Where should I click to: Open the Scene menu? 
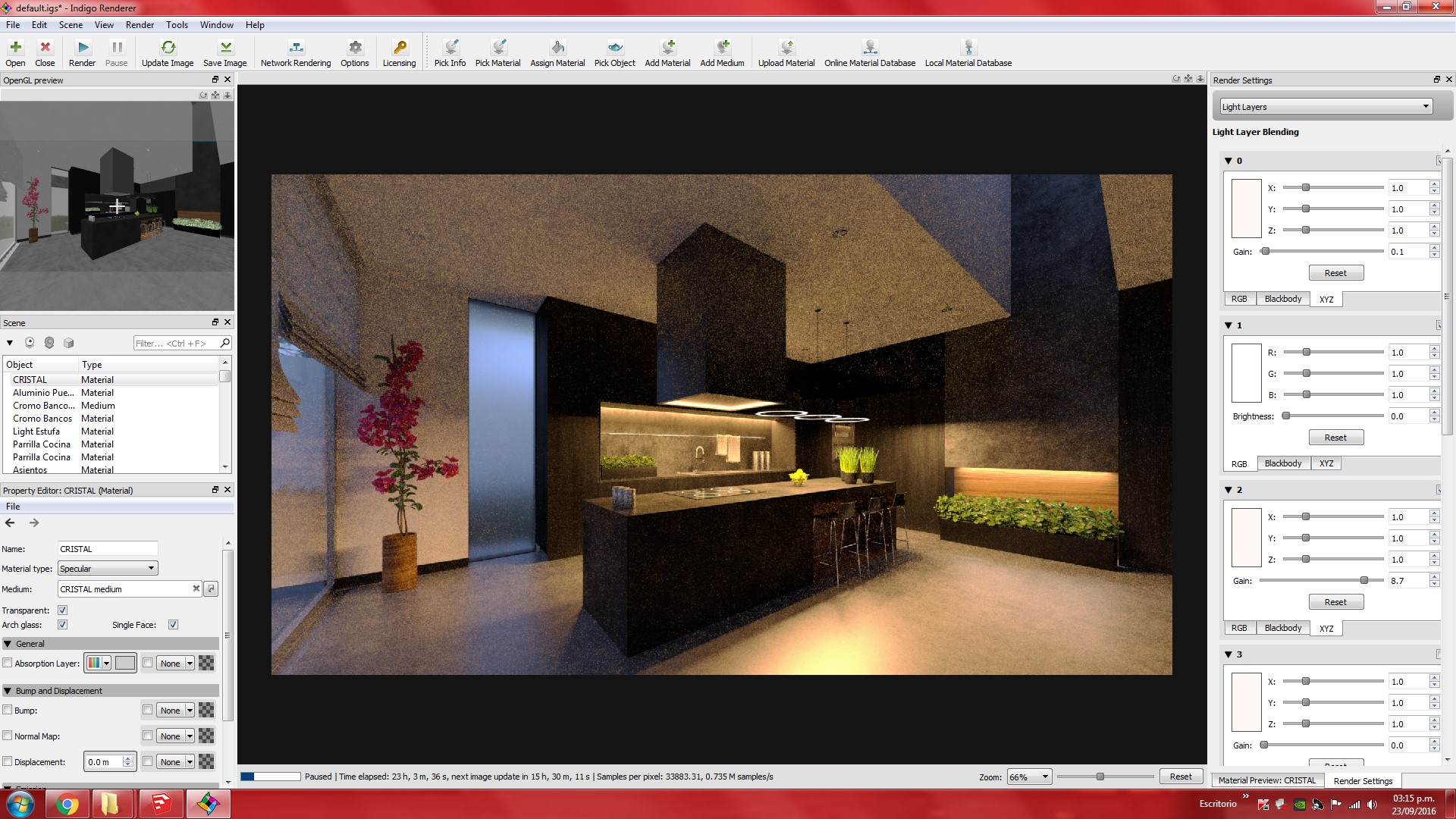click(x=71, y=25)
